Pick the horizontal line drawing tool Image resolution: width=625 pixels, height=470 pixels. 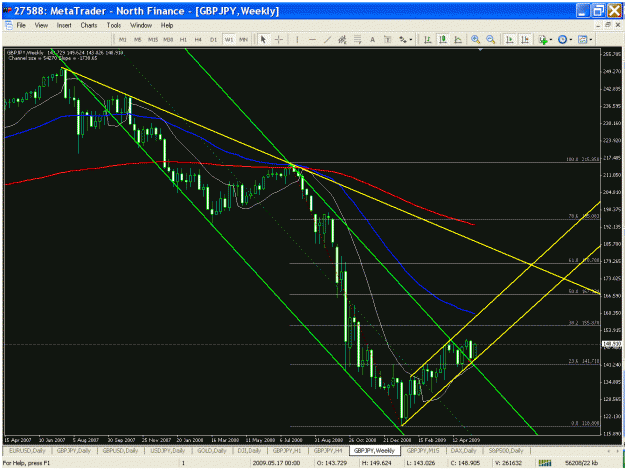coord(312,39)
